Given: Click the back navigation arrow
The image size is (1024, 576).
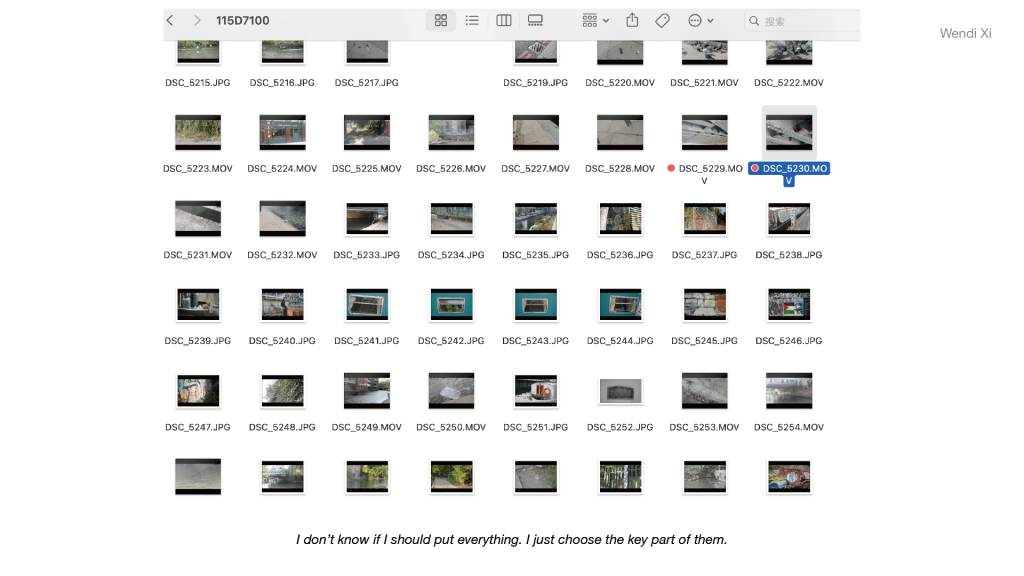Looking at the screenshot, I should [170, 20].
